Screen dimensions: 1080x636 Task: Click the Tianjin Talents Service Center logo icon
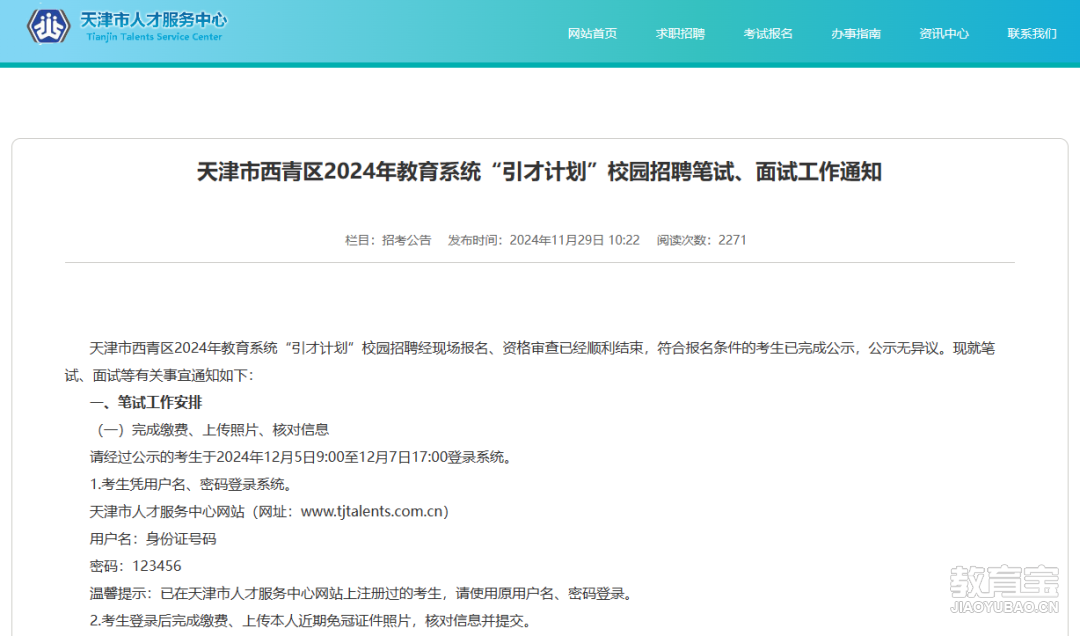coord(48,26)
